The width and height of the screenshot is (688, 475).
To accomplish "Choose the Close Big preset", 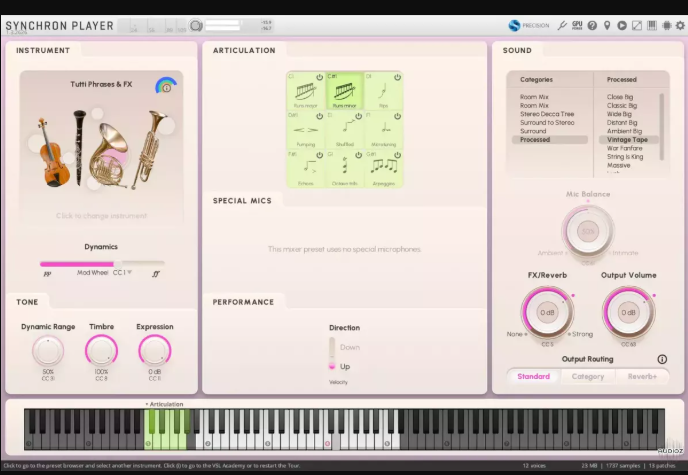I will tap(620, 97).
